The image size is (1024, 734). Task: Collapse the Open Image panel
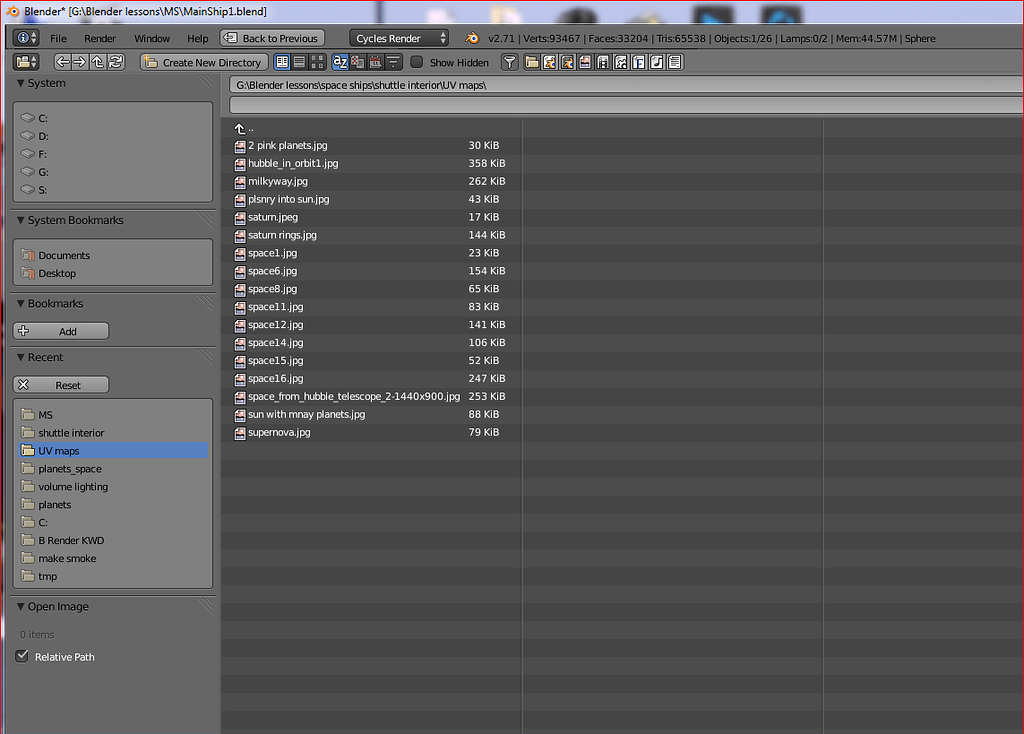tap(21, 606)
